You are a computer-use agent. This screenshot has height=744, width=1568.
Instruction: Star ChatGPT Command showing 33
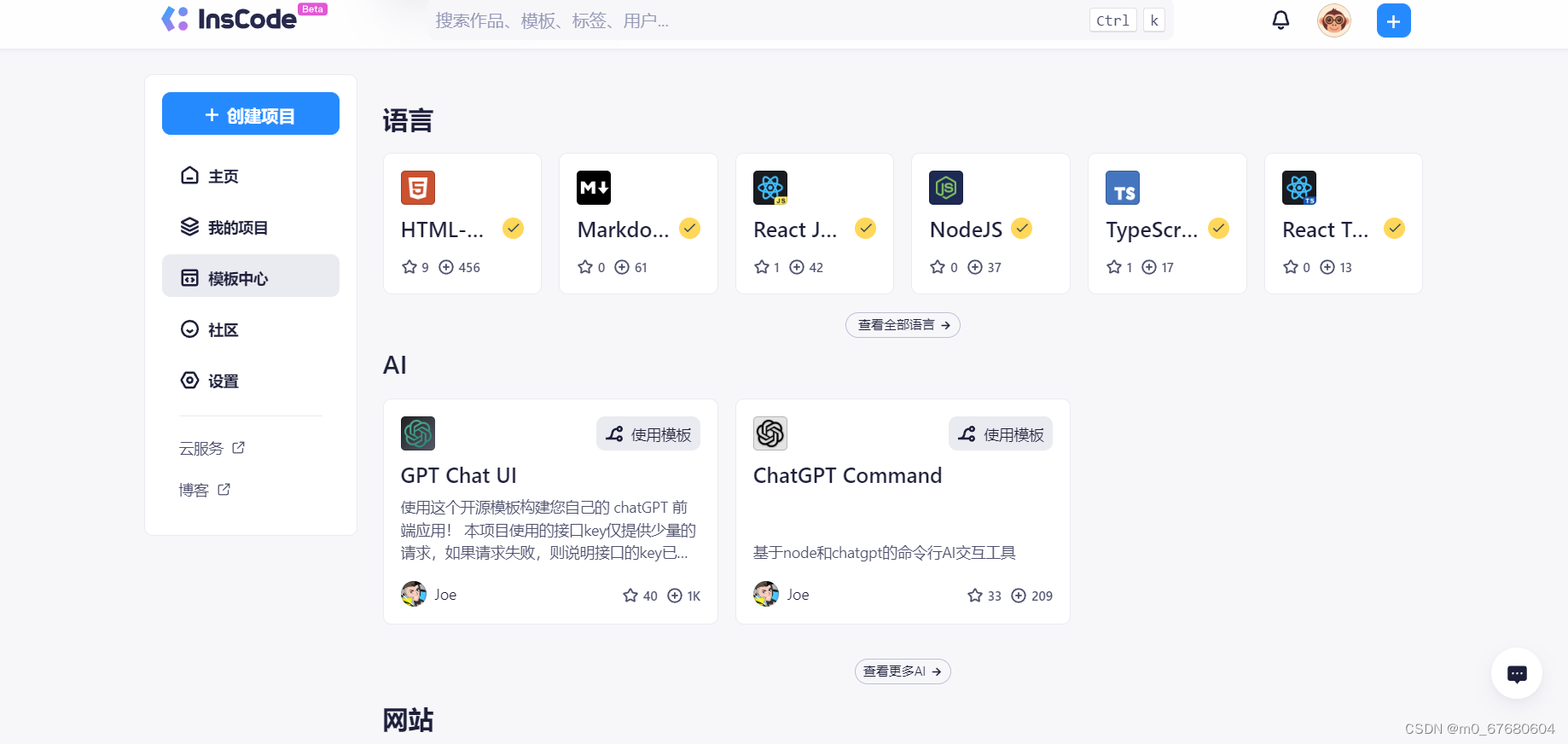click(975, 596)
